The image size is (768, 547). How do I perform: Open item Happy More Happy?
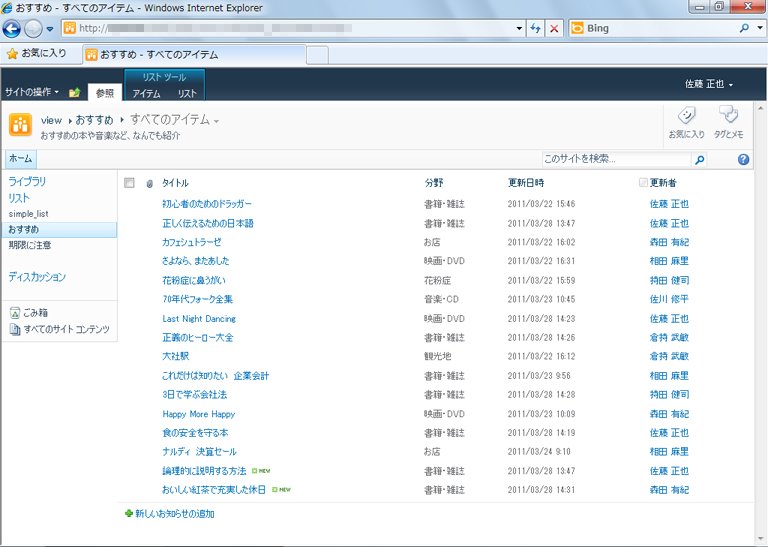[x=198, y=414]
